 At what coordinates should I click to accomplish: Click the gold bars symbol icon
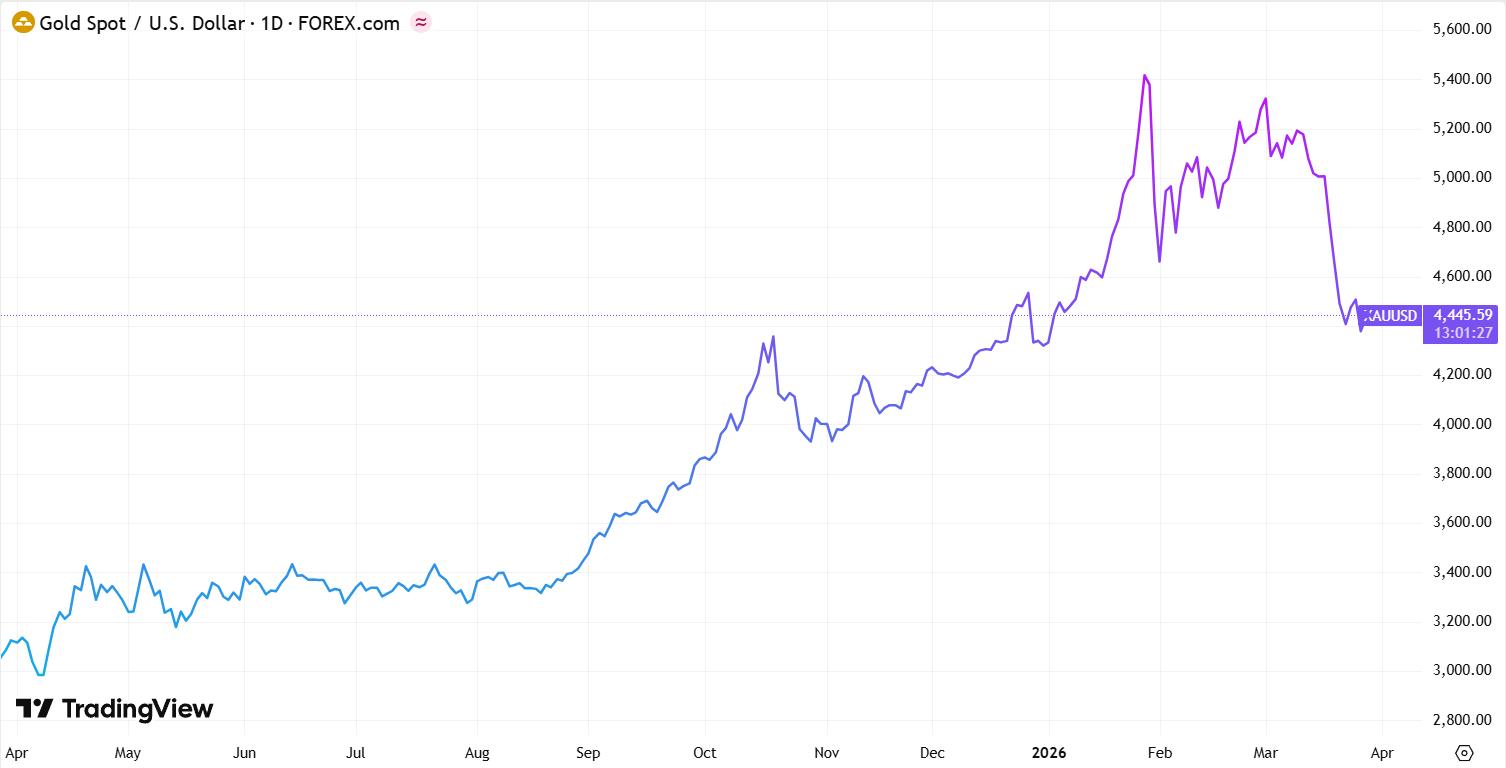[x=23, y=23]
